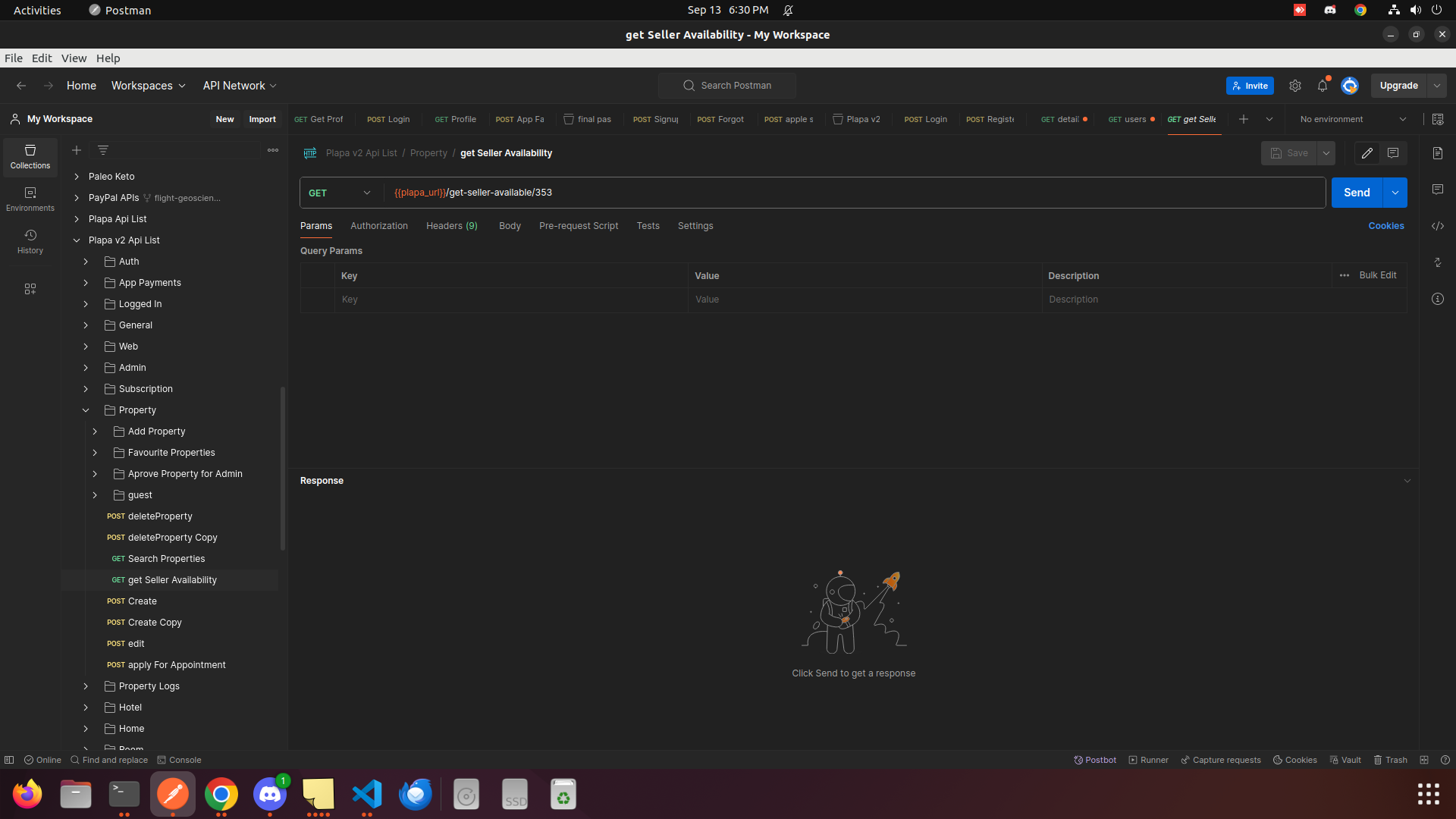Toggle sidebar visibility icon in status bar
The image size is (1456, 819).
pos(9,760)
